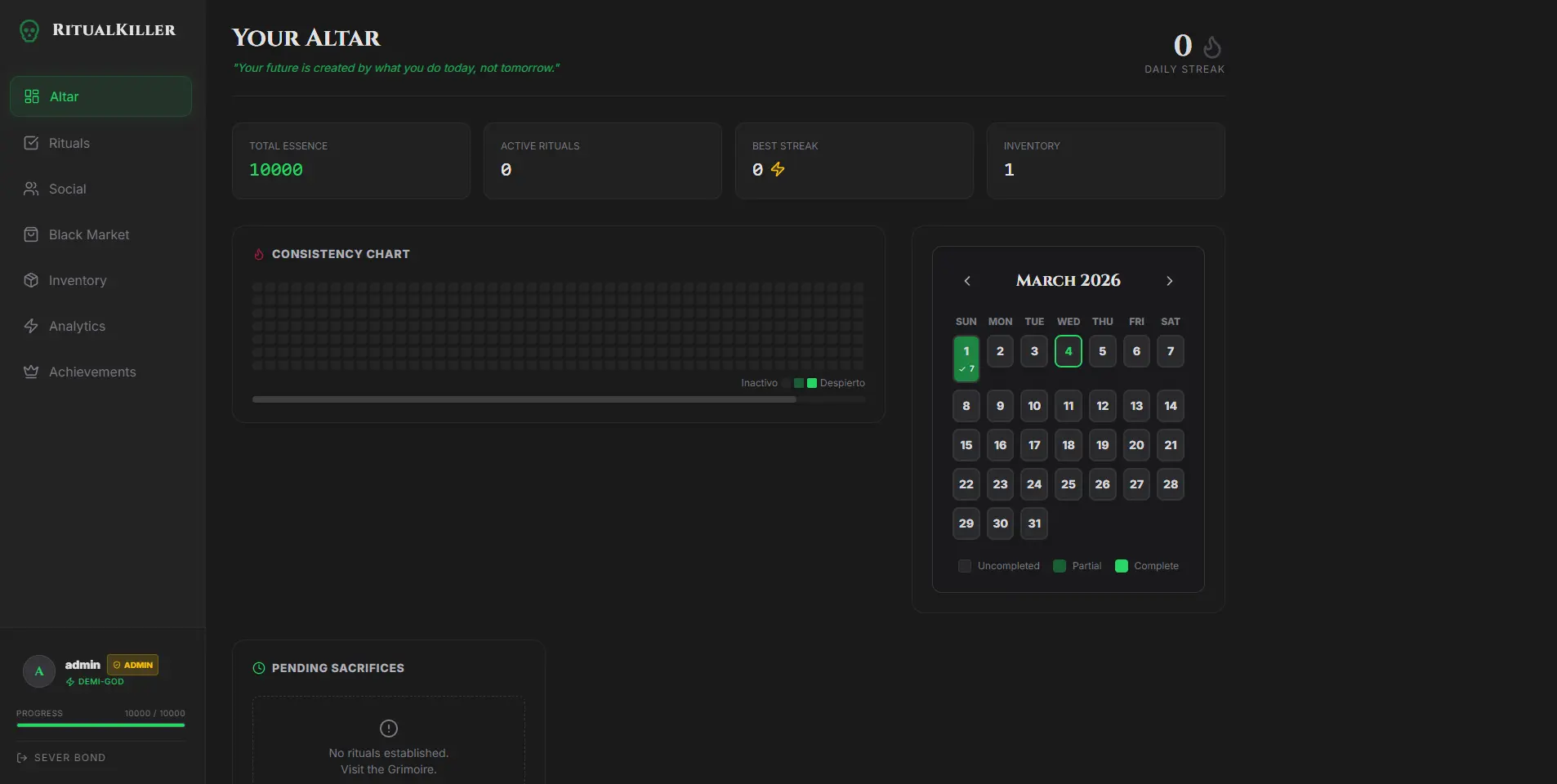Advance calendar to next month

click(x=1169, y=281)
